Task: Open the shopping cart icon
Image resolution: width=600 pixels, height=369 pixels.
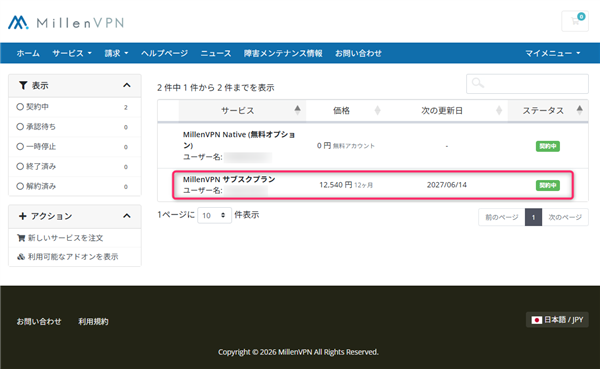Action: 575,21
